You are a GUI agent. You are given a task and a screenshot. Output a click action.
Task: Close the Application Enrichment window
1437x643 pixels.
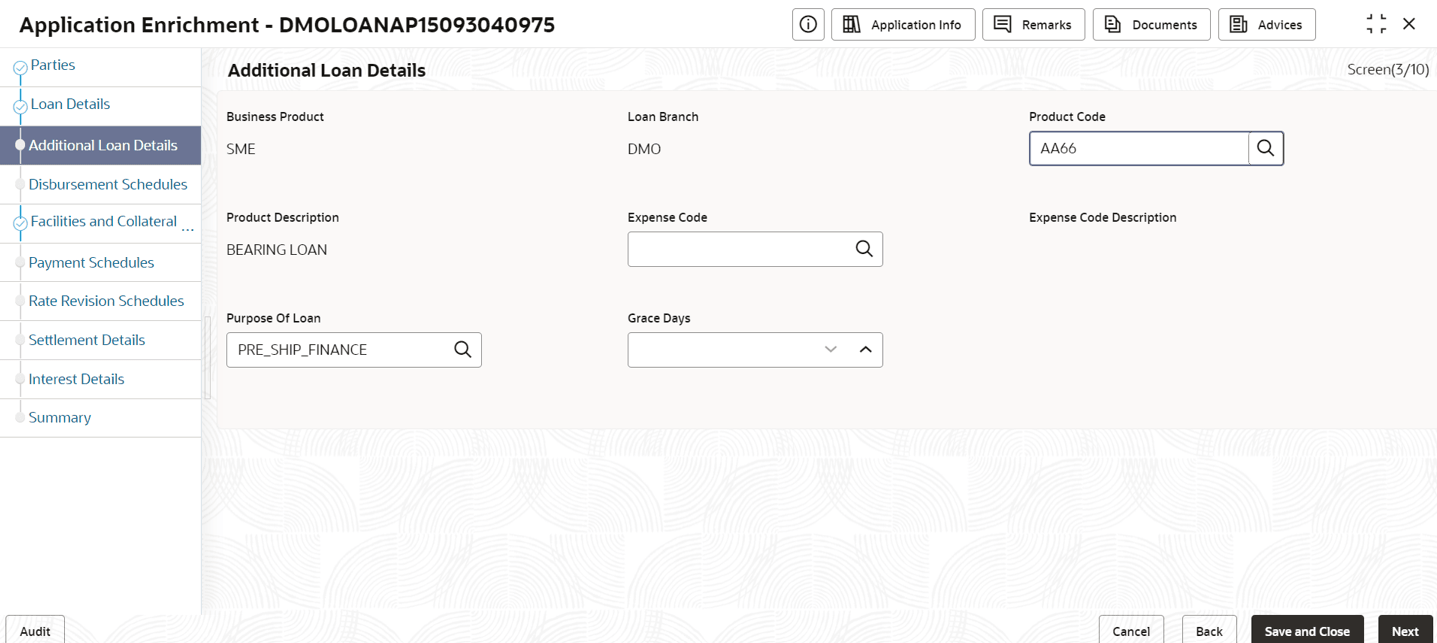(x=1409, y=24)
